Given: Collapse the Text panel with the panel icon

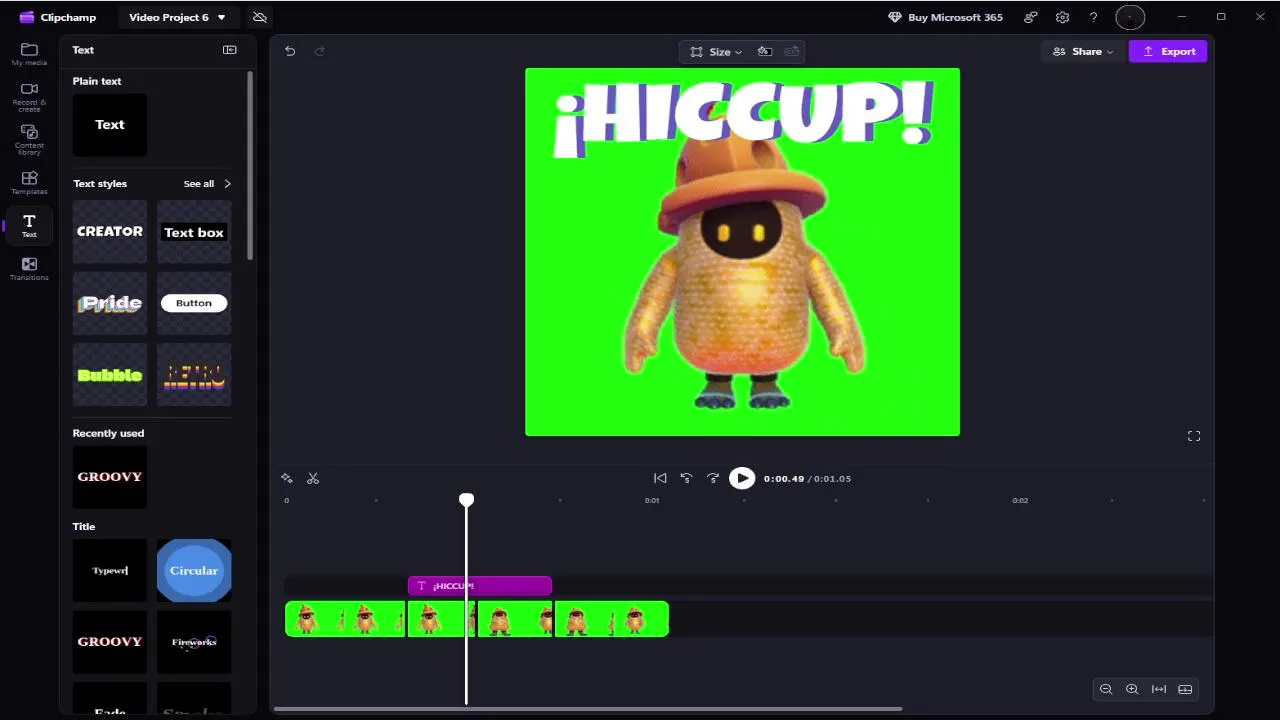Looking at the screenshot, I should (230, 50).
